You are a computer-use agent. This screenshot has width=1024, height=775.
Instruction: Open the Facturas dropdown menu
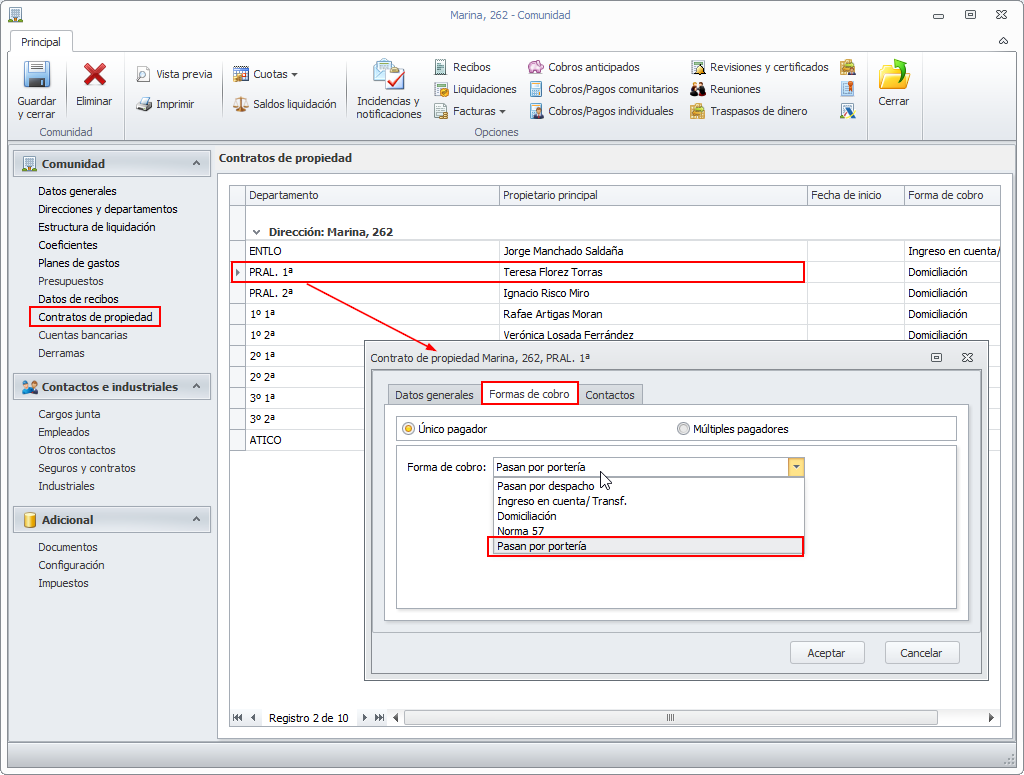coord(470,111)
